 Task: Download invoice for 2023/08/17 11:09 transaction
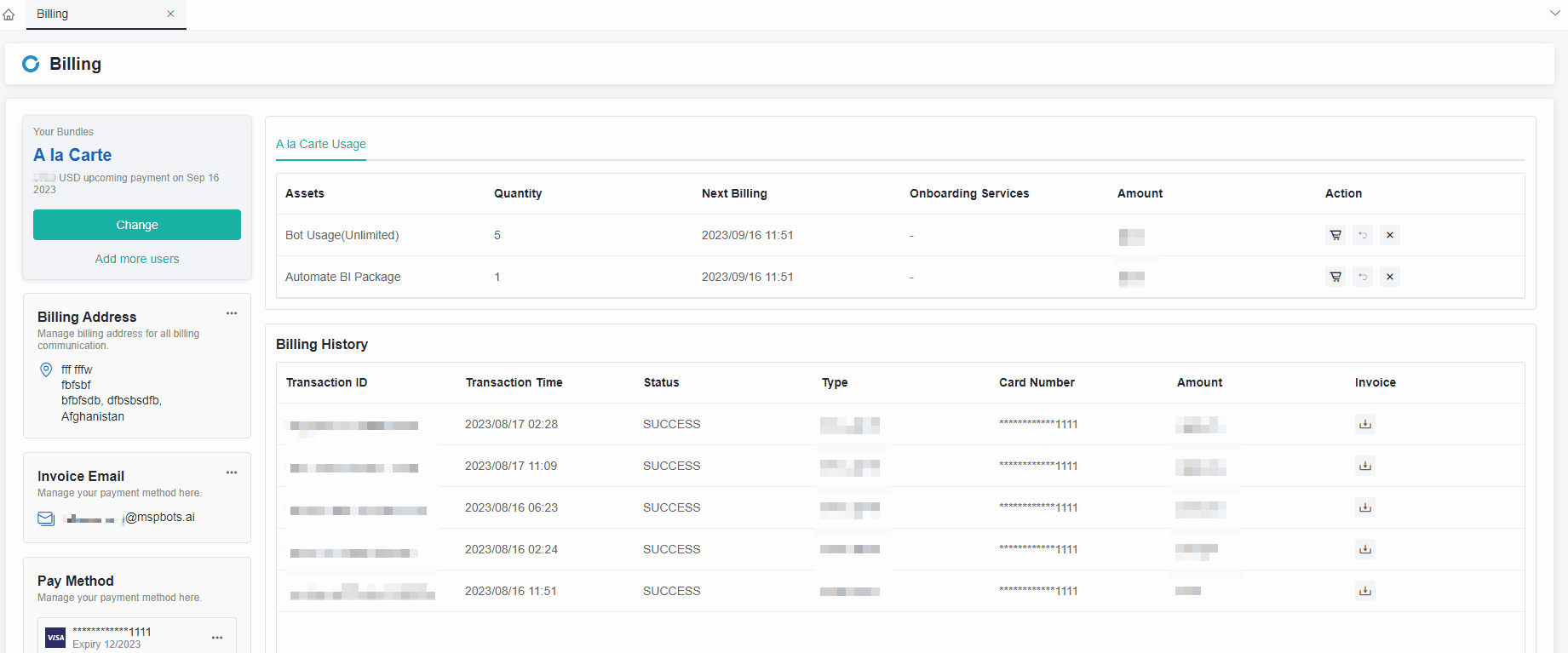tap(1365, 466)
